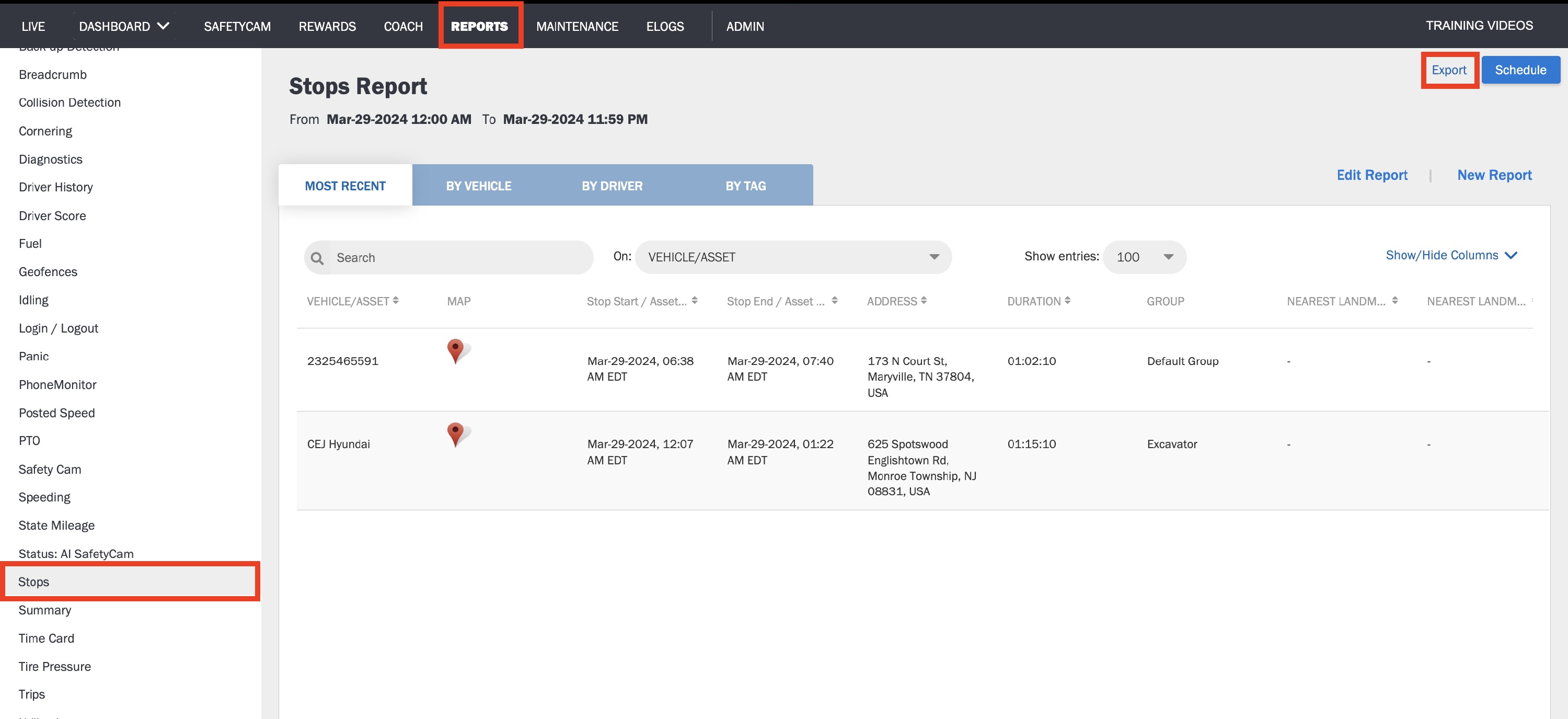Open Trips report in sidebar
The width and height of the screenshot is (1568, 719).
(32, 694)
